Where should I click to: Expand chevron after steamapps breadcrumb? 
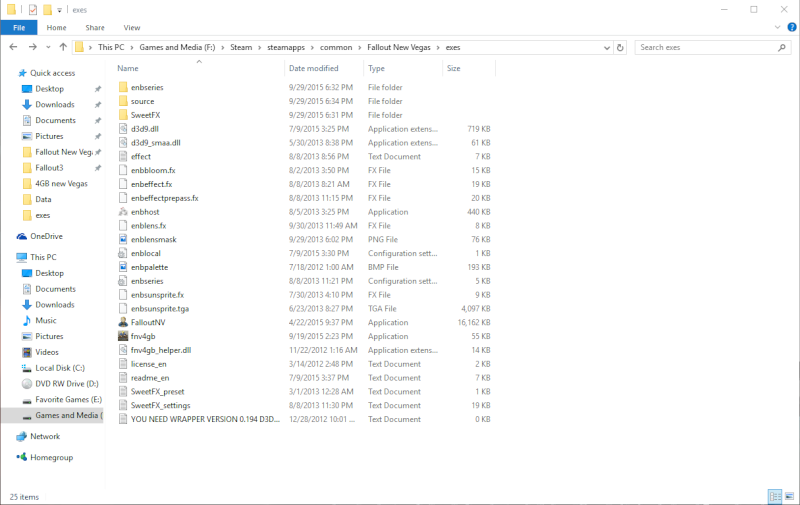[x=312, y=47]
